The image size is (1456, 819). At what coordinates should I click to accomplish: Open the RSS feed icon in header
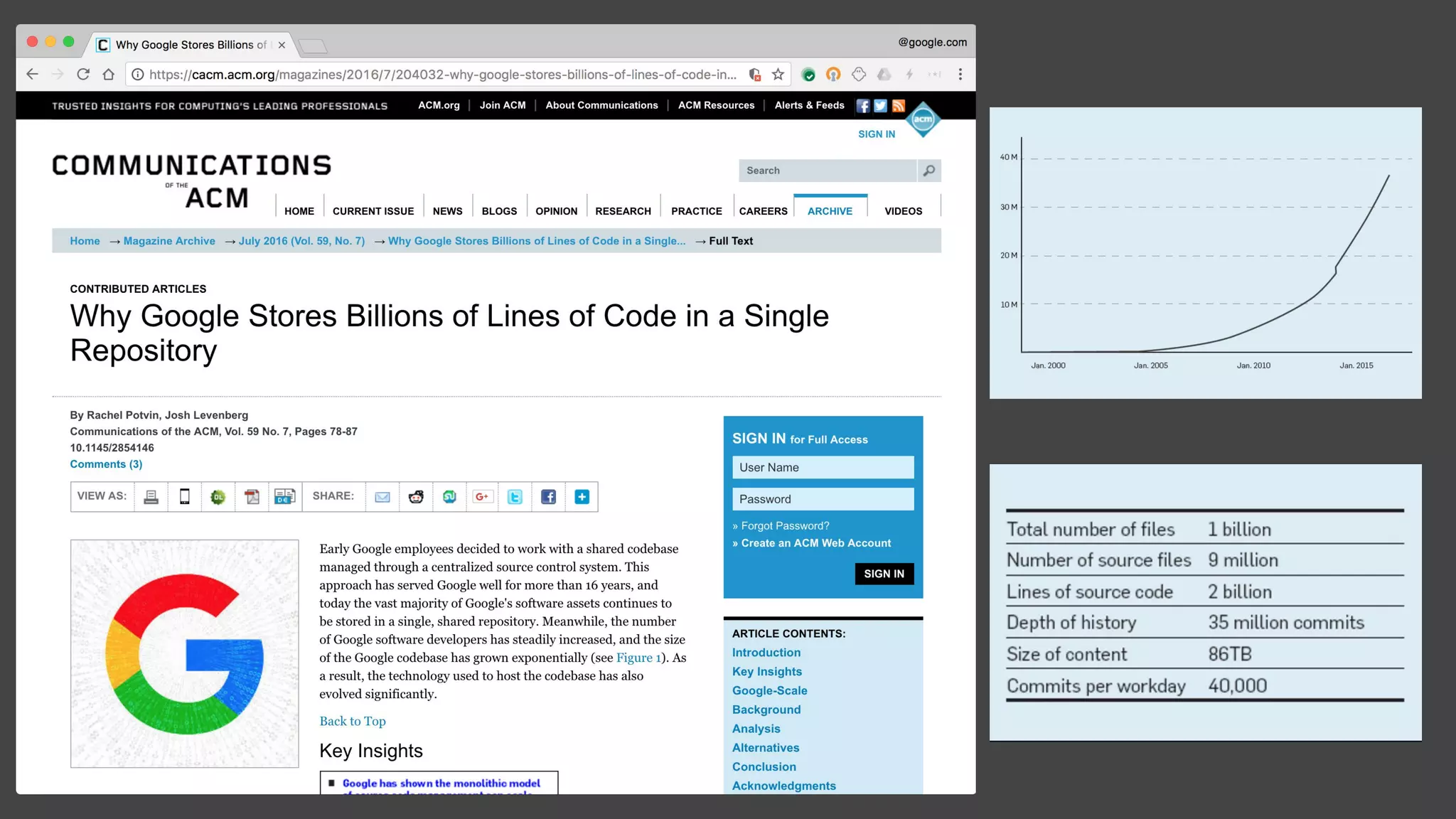pyautogui.click(x=899, y=106)
